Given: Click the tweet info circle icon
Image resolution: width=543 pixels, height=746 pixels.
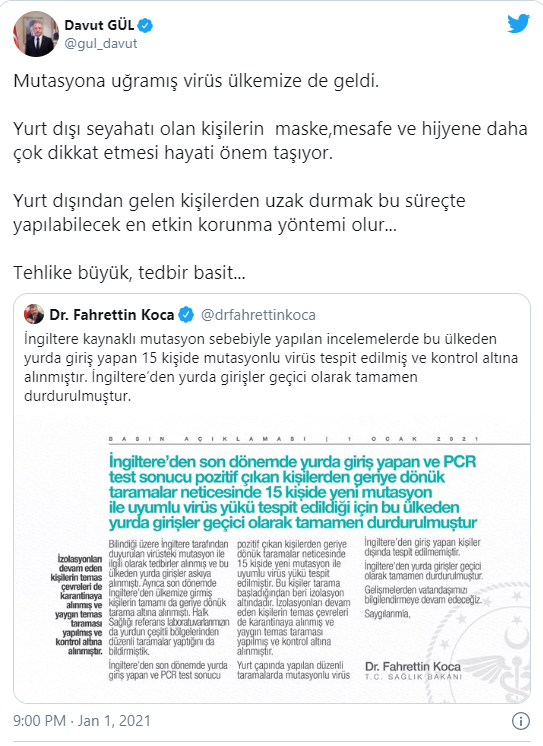Looking at the screenshot, I should tap(521, 721).
